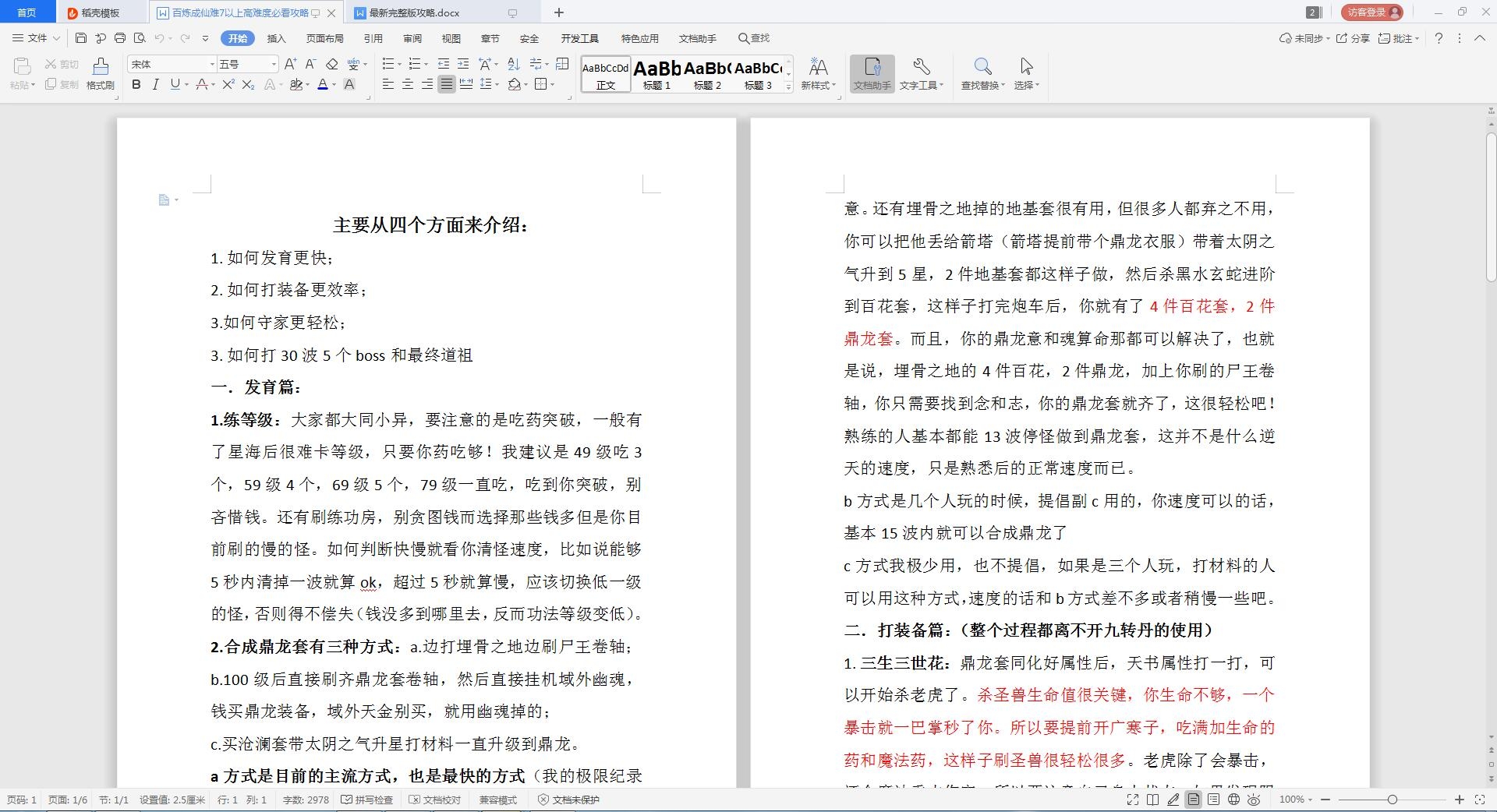
Task: Toggle Page Layout view in status bar
Action: point(1194,800)
